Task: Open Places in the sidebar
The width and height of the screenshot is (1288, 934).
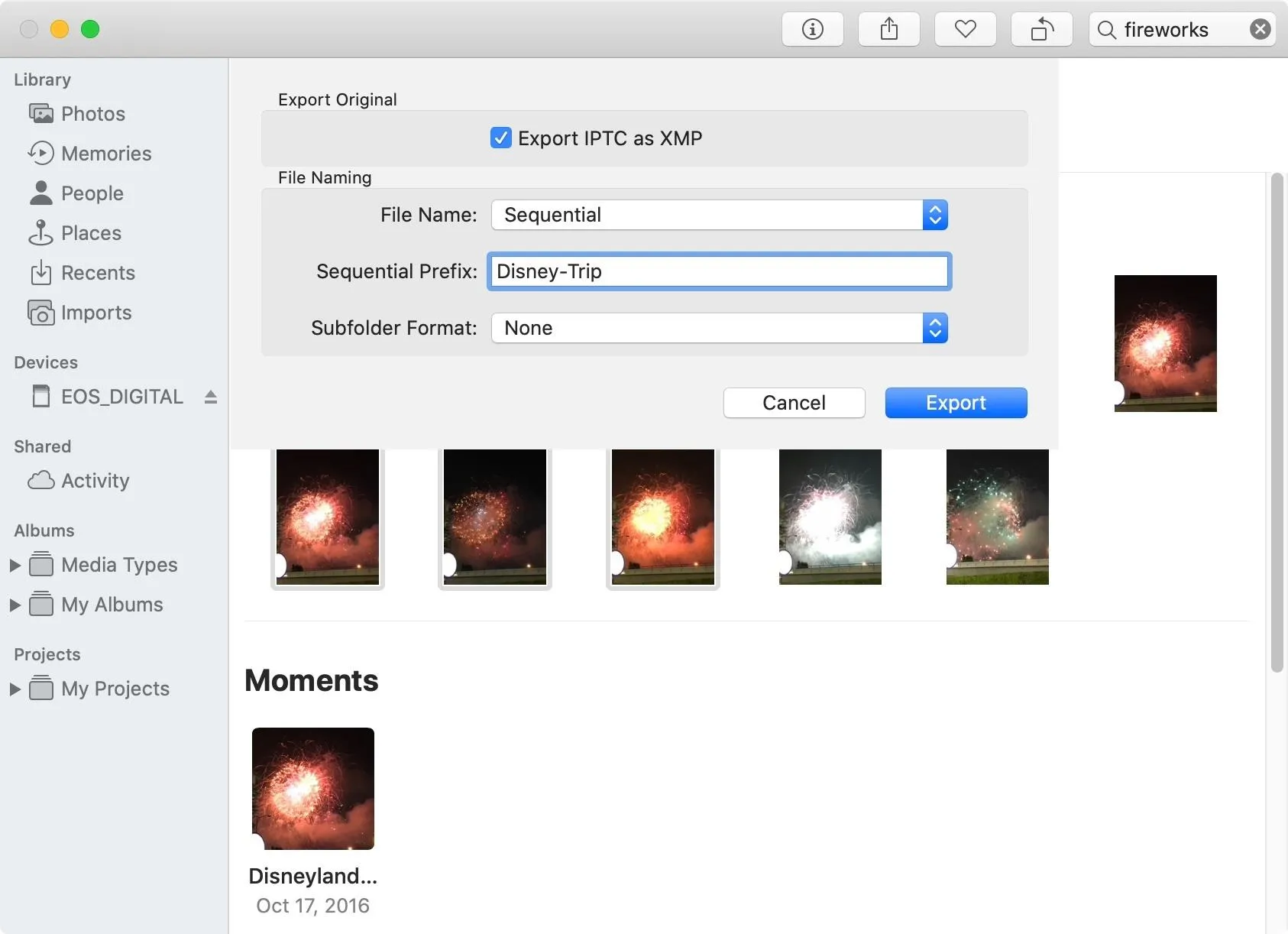Action: (92, 233)
